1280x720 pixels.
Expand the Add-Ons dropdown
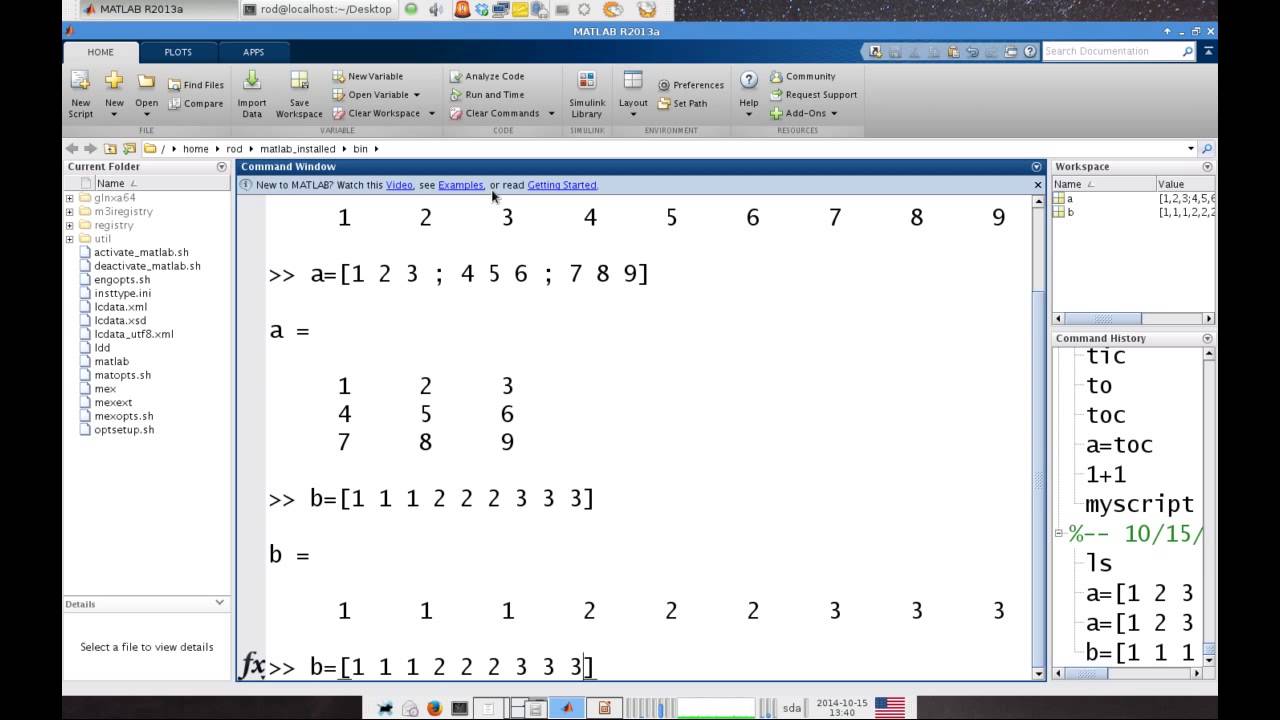(x=804, y=113)
